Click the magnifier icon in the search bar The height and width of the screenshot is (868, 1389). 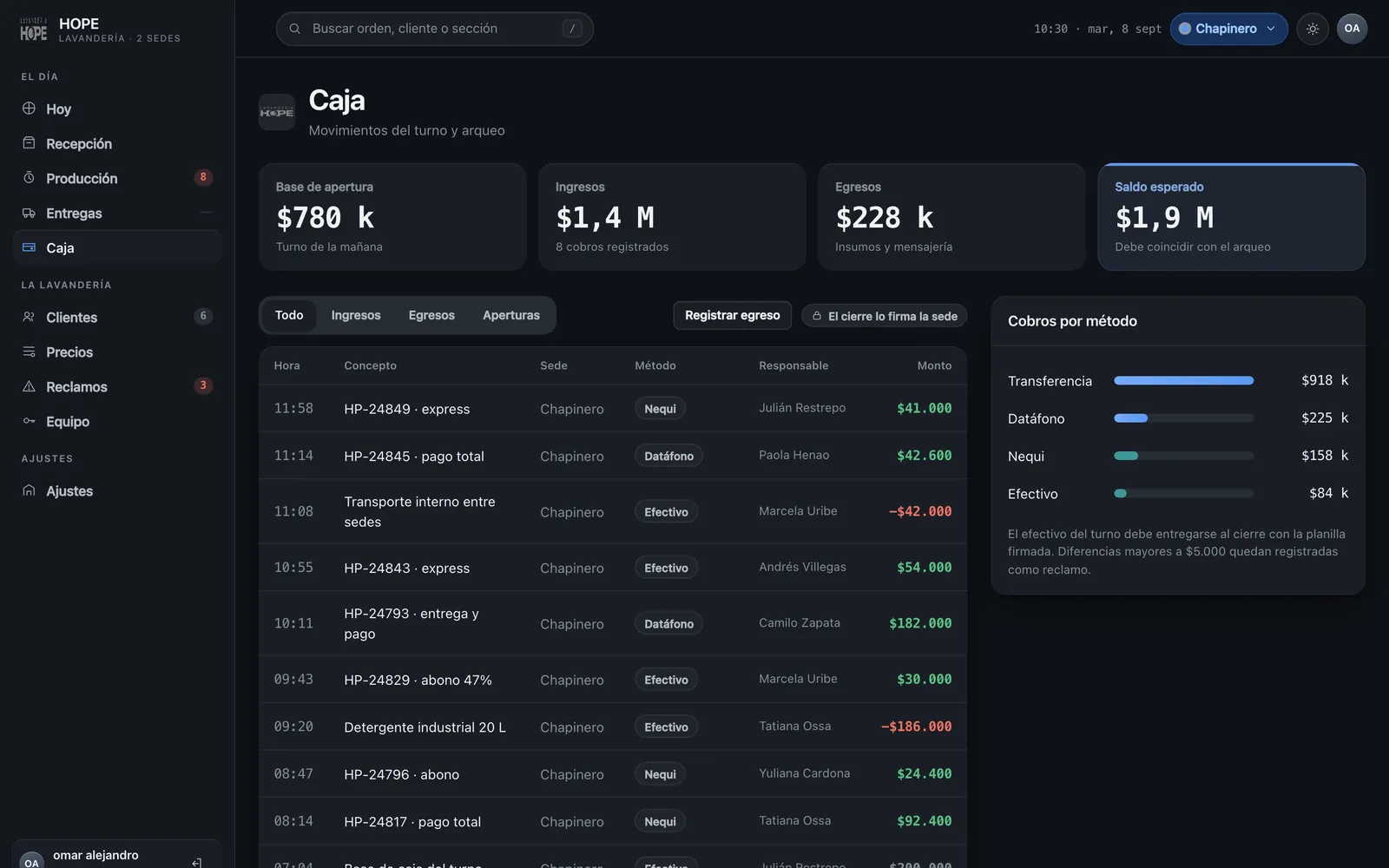[295, 29]
